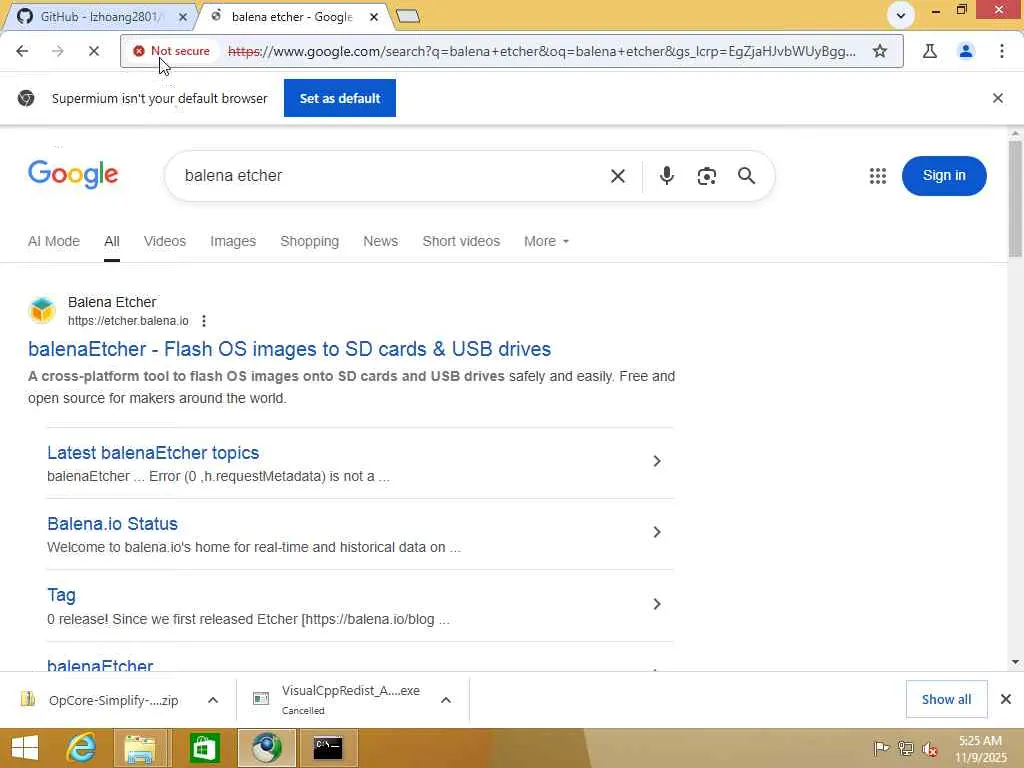Open Latest balenaEtcher topics link
This screenshot has height=768, width=1024.
(x=153, y=453)
